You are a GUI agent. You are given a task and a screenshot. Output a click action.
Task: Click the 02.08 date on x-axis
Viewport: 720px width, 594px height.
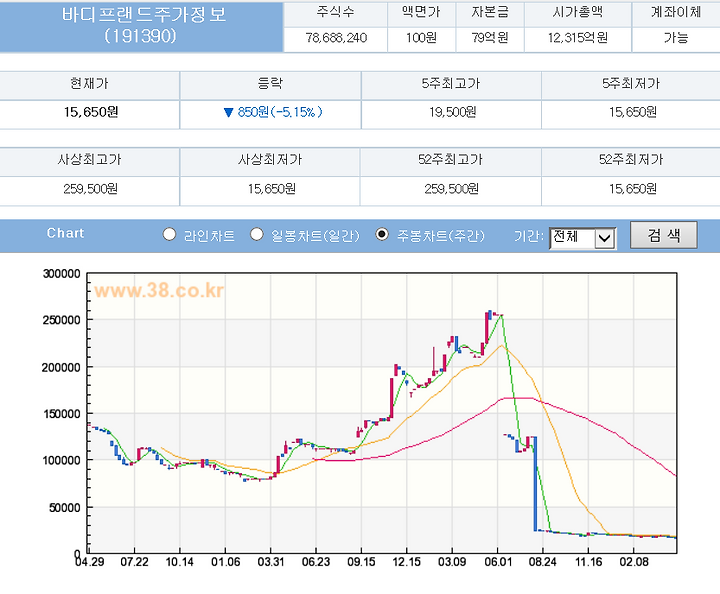click(634, 562)
